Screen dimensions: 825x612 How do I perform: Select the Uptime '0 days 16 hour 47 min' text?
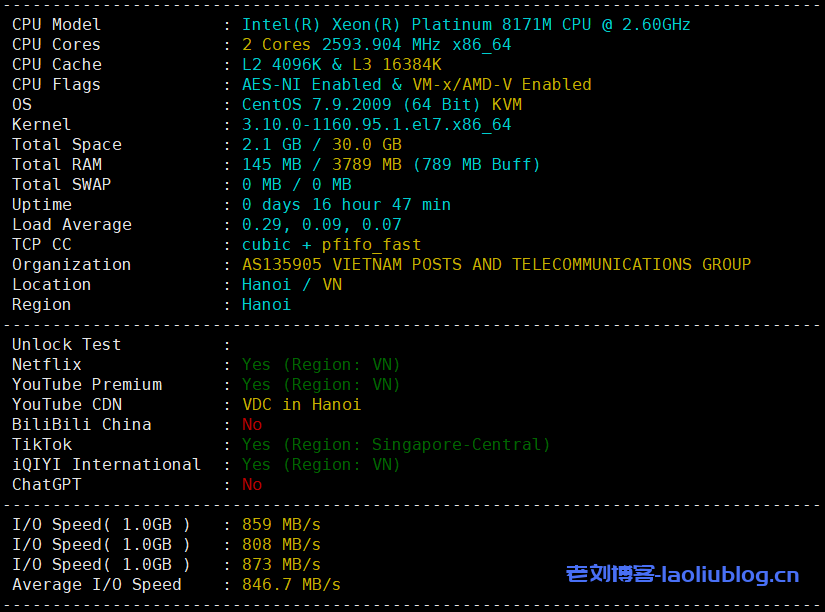point(346,204)
